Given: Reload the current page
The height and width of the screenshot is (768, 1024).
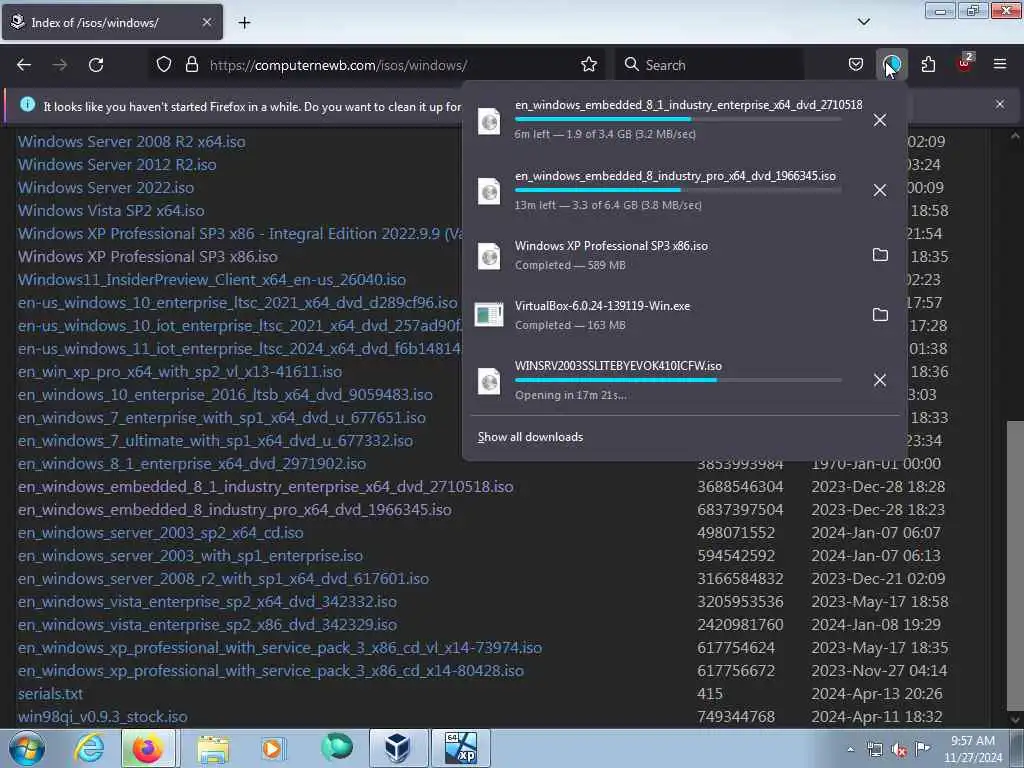Looking at the screenshot, I should (96, 65).
